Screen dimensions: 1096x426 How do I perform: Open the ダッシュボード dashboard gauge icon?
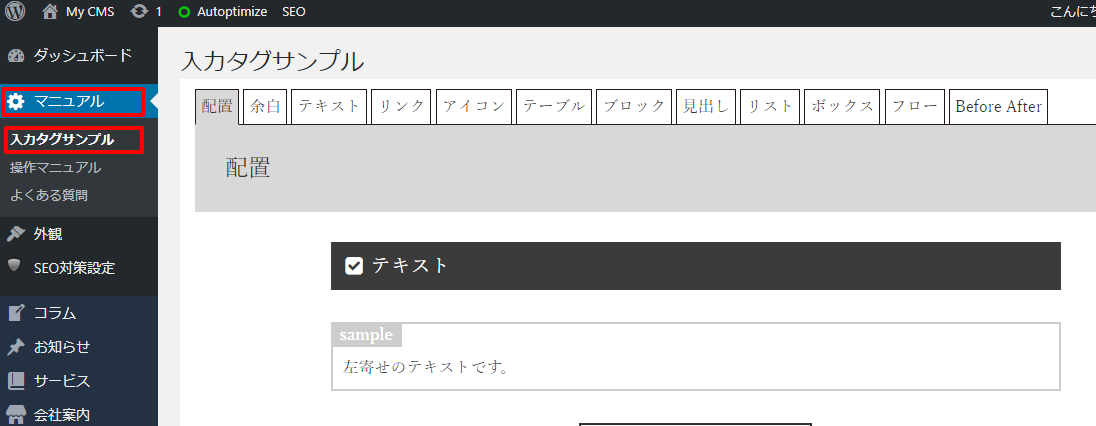pos(16,56)
